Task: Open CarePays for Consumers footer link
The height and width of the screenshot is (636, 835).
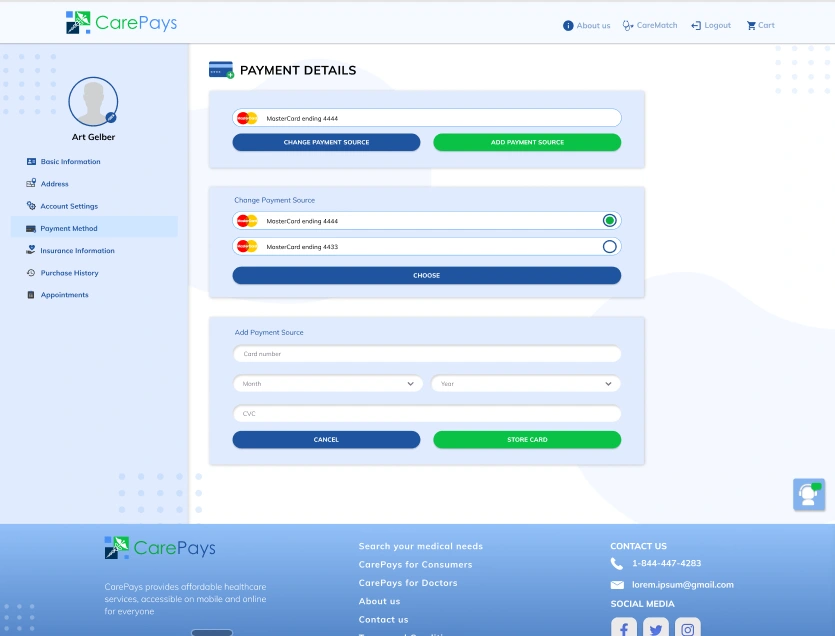Action: click(x=415, y=564)
